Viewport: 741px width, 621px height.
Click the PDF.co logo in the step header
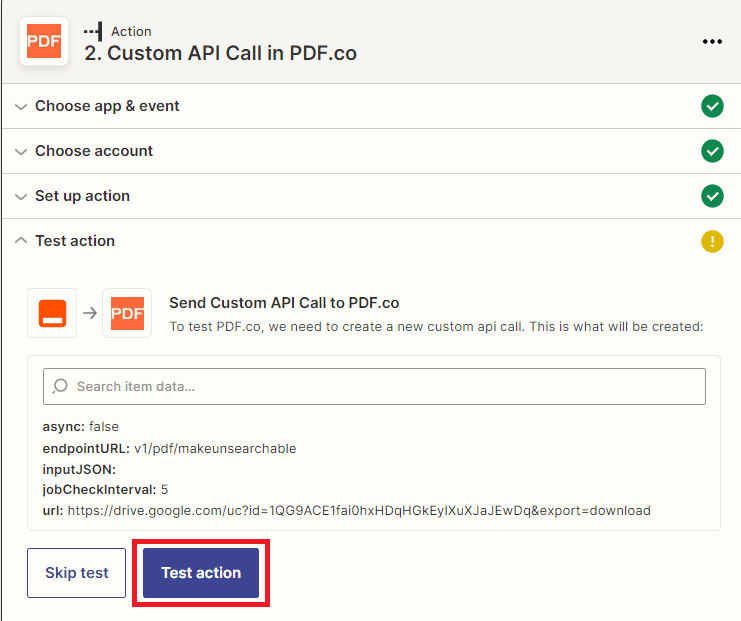44,42
